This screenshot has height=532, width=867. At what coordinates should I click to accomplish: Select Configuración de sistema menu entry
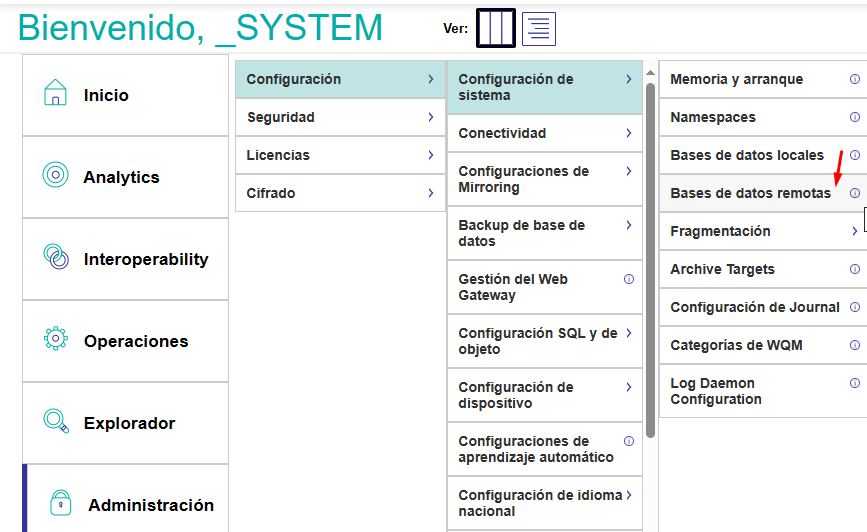pos(516,87)
